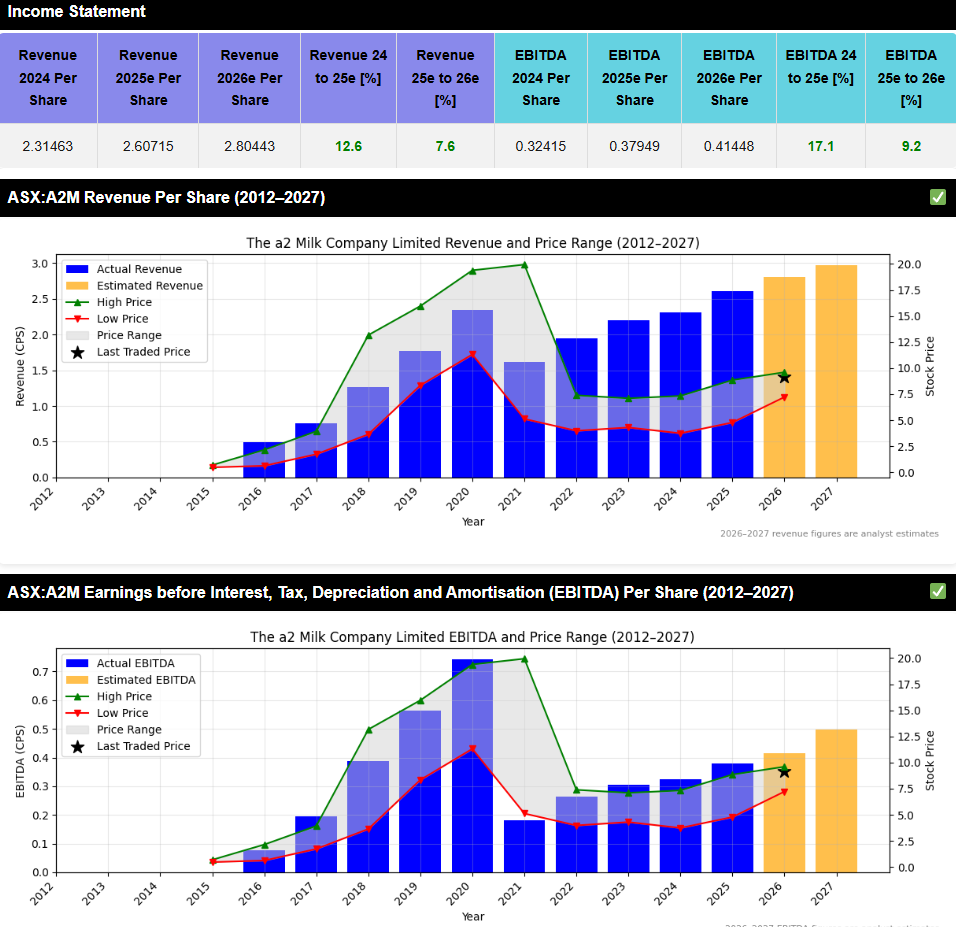
Task: Click the Low Price red triangle in the revenue legend
Action: pyautogui.click(x=77, y=319)
